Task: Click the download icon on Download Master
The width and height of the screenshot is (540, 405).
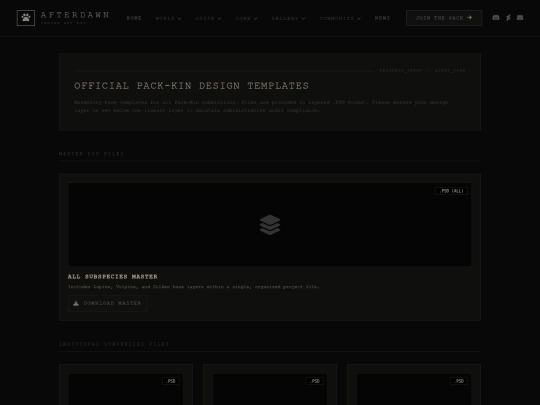Action: pos(76,303)
